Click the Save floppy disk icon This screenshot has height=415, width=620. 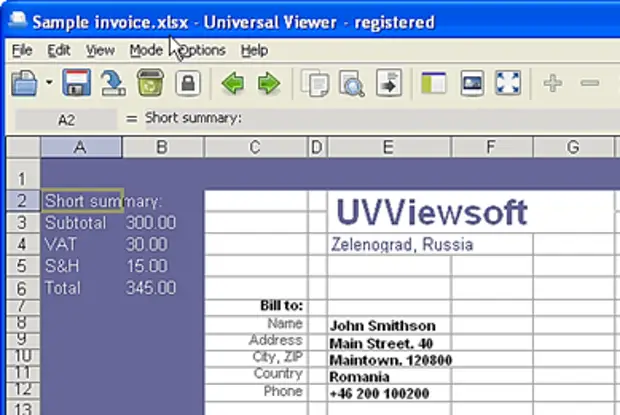pos(77,83)
